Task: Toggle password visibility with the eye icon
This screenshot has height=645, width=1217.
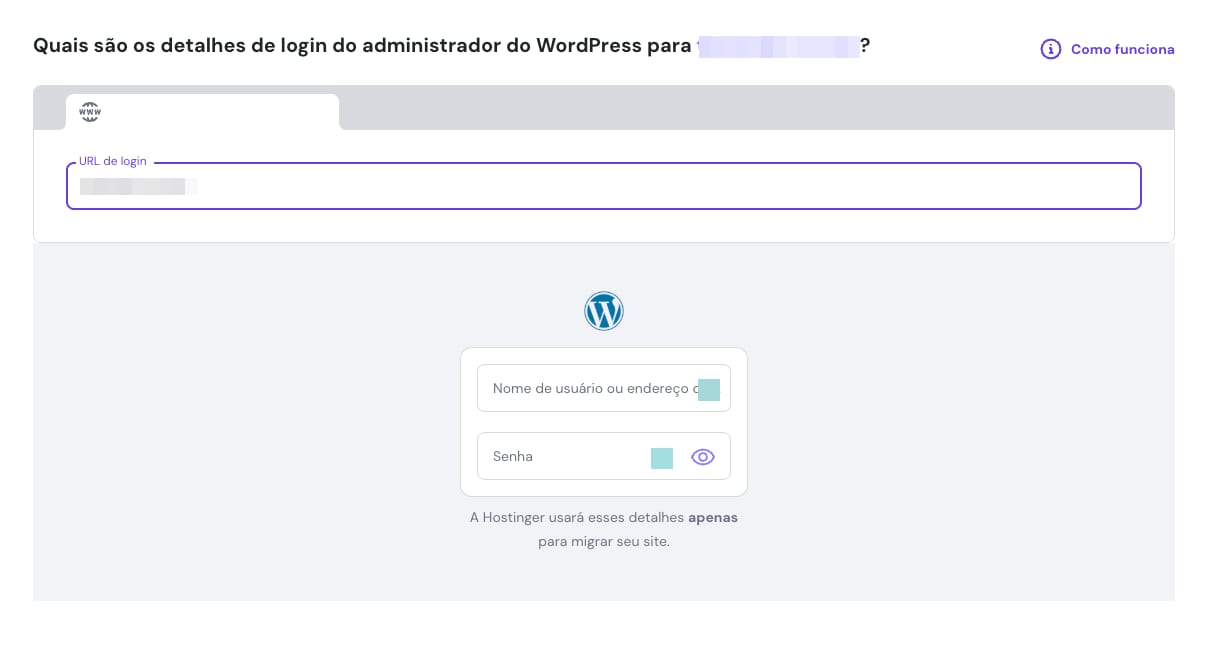Action: click(703, 457)
